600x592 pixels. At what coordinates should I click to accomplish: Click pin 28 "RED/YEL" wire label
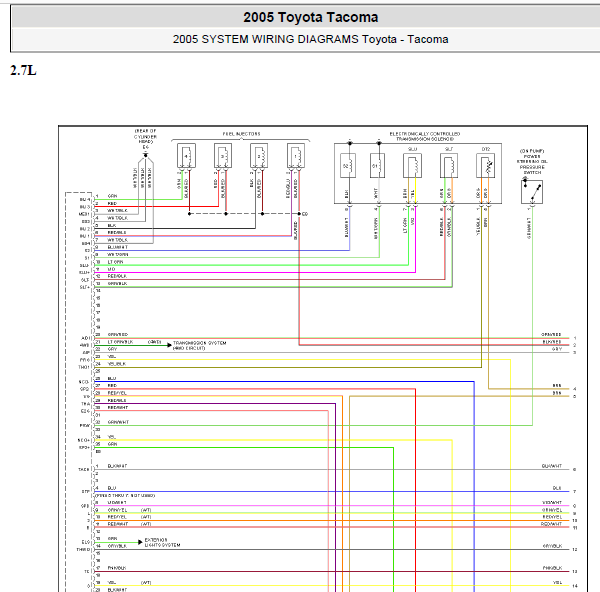click(x=117, y=393)
